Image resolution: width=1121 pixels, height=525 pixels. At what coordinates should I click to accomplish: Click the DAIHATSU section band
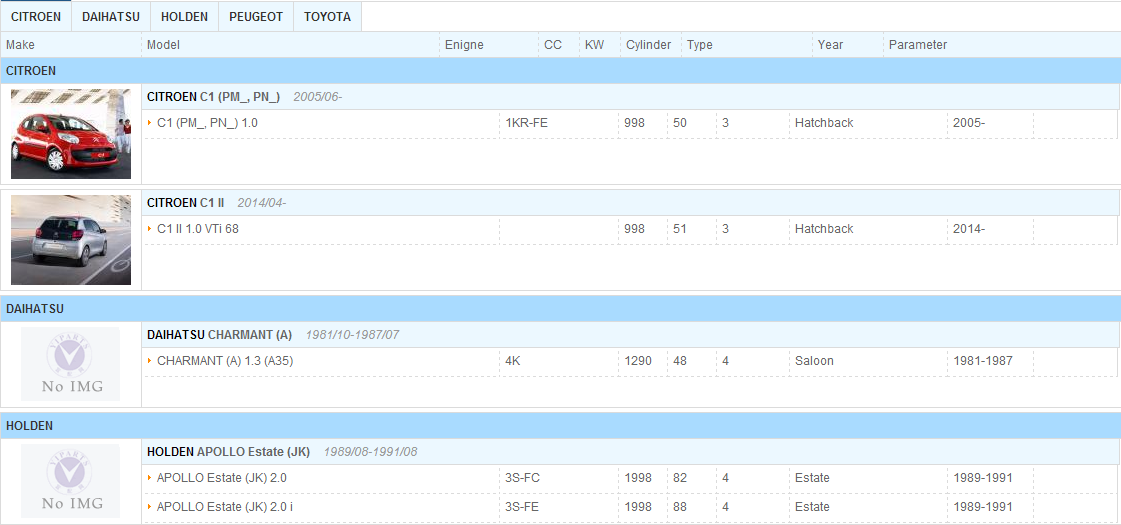pos(560,308)
